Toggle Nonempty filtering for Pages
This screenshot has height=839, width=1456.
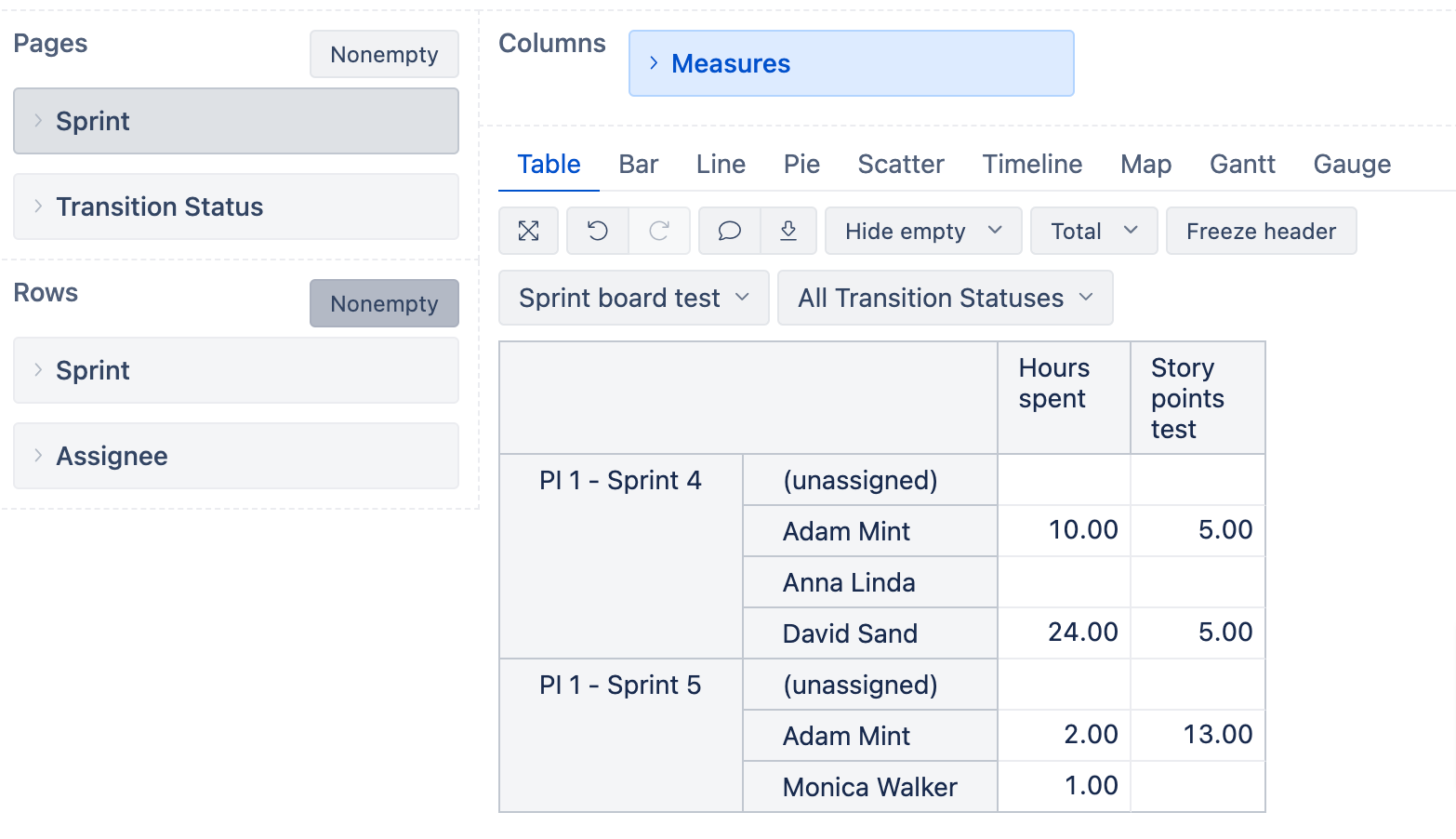click(x=384, y=54)
